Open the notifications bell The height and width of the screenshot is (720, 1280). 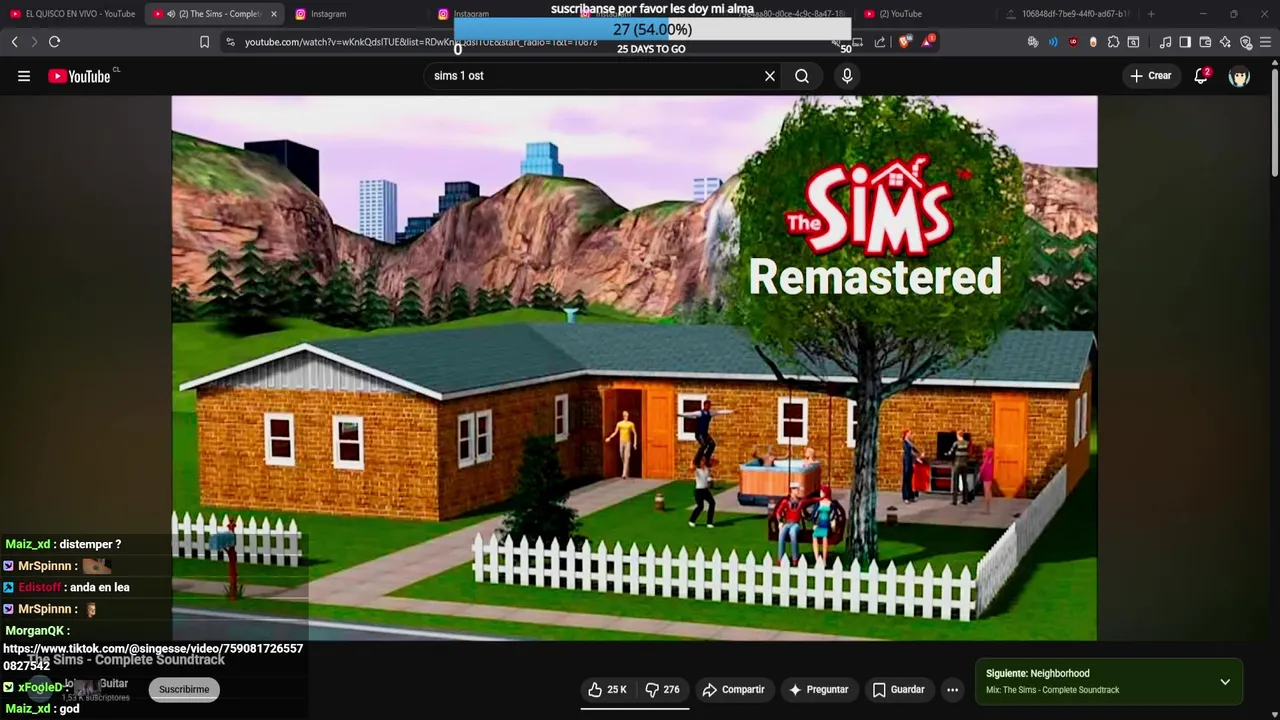[x=1201, y=76]
